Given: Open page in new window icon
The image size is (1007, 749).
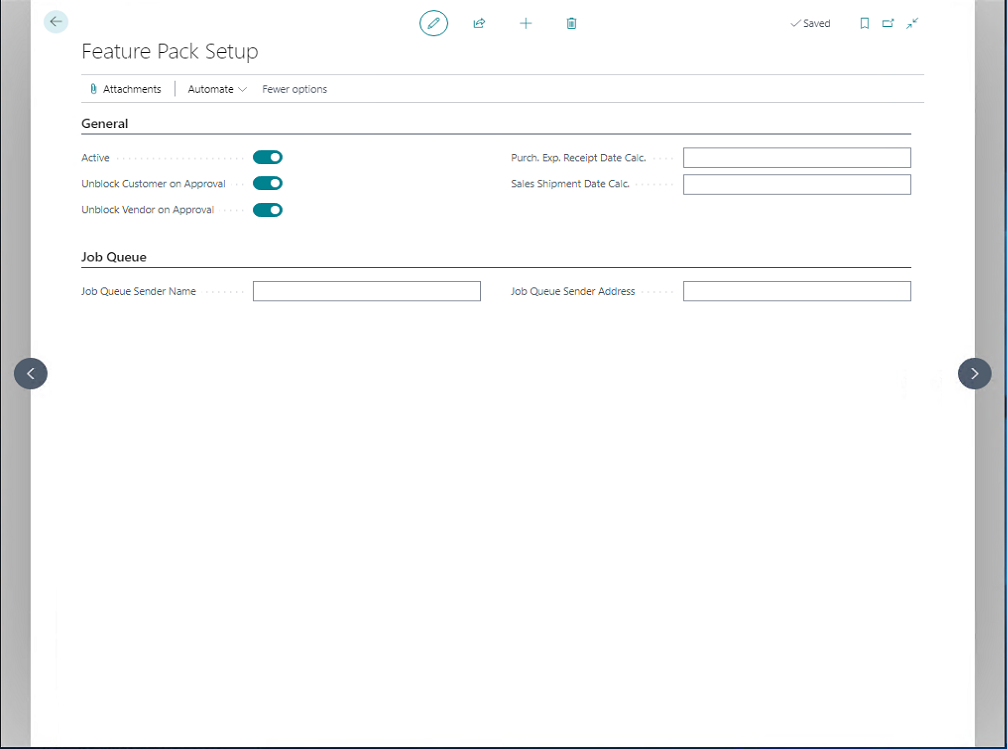Looking at the screenshot, I should pyautogui.click(x=888, y=23).
